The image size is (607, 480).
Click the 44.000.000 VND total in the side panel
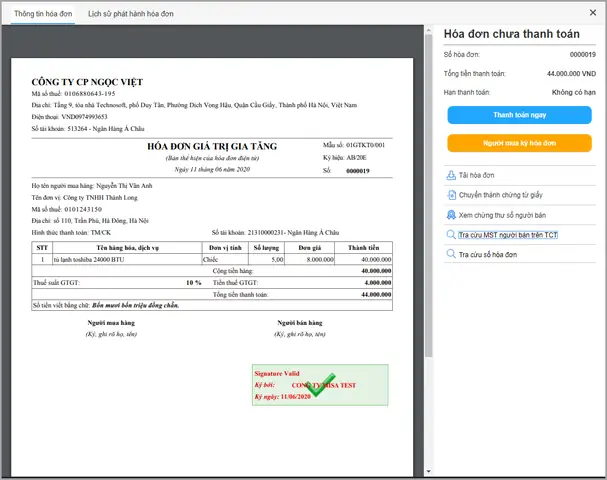[559, 74]
